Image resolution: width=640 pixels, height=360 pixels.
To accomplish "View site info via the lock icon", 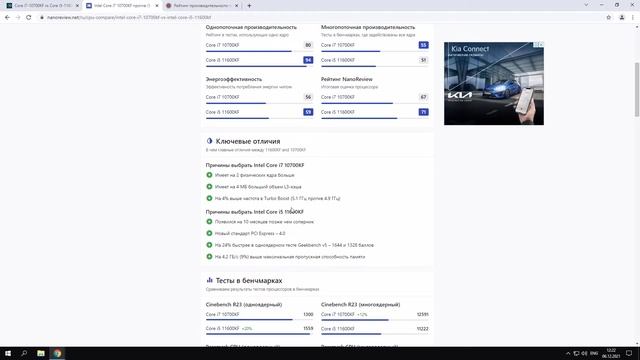I will tap(42, 18).
